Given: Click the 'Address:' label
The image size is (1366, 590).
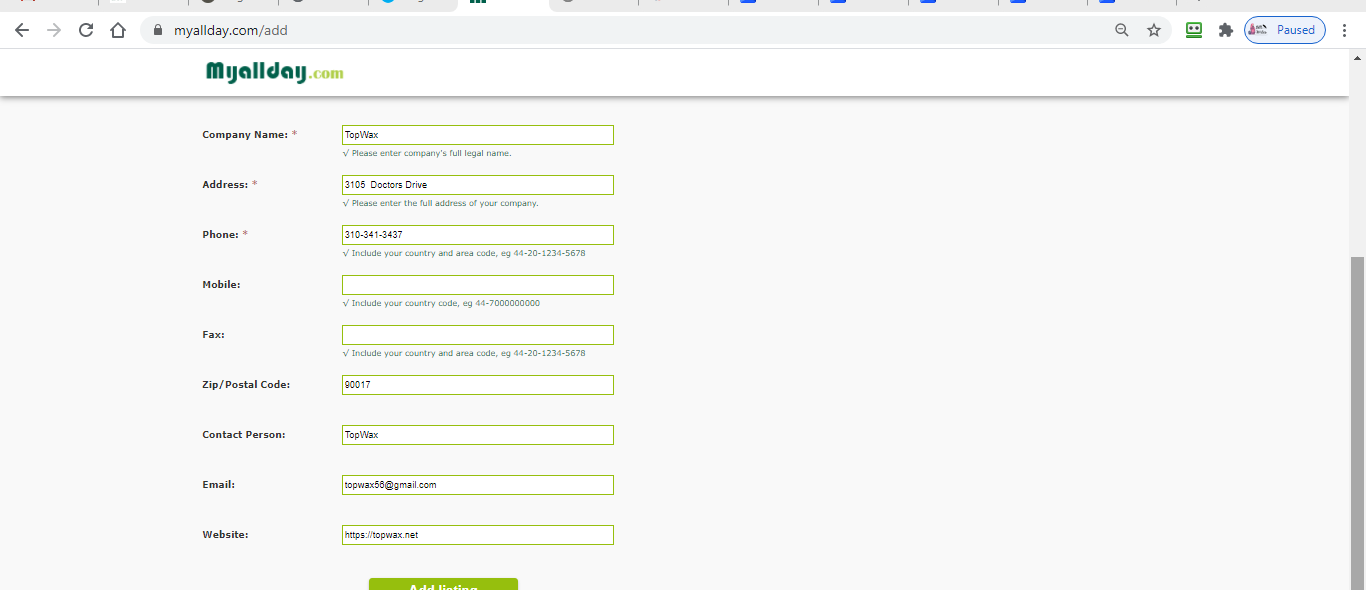Looking at the screenshot, I should coord(225,185).
